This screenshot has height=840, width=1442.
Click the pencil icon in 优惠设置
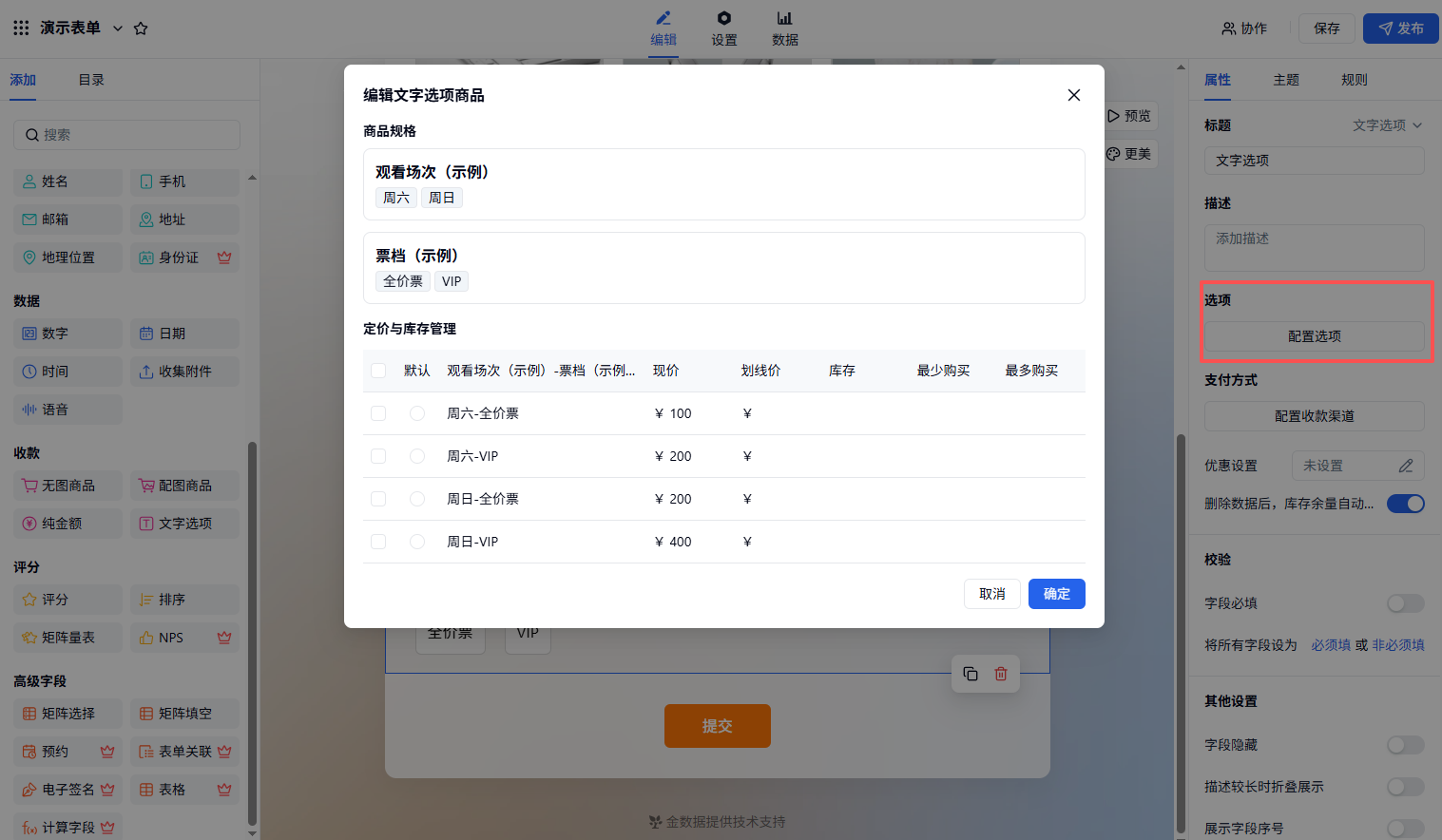[1406, 466]
